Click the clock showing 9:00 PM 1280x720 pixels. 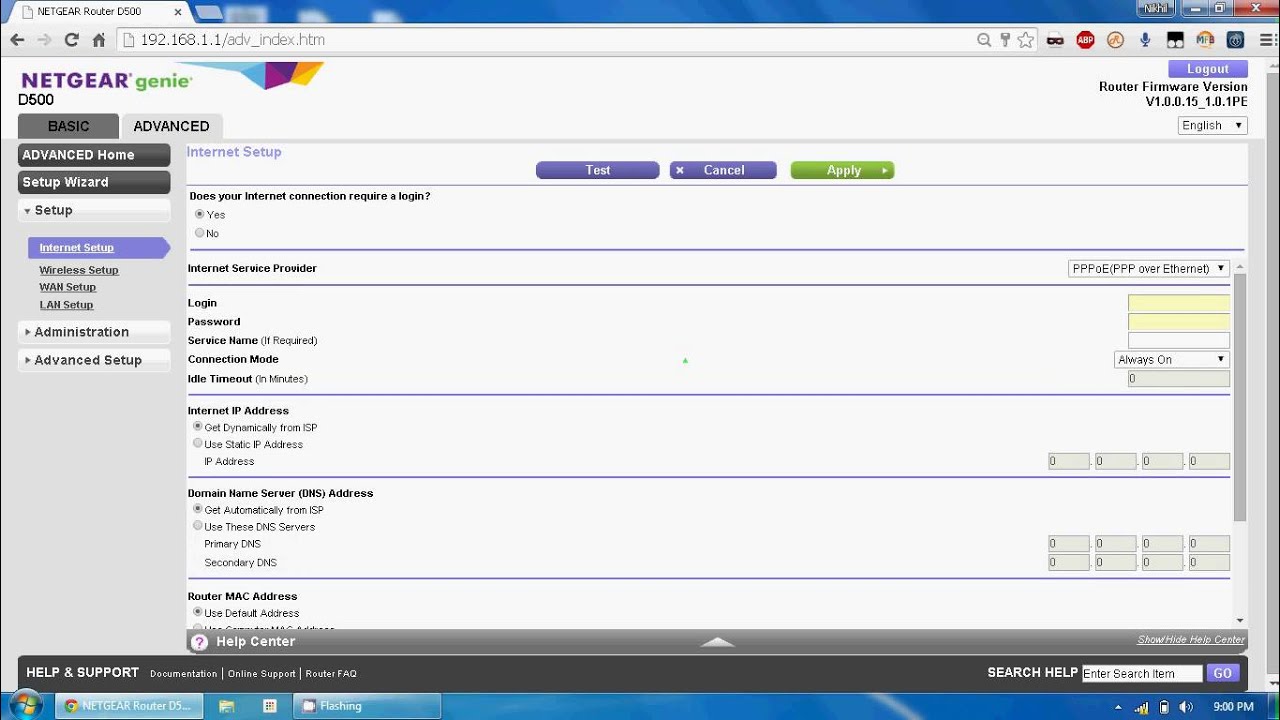click(1232, 707)
